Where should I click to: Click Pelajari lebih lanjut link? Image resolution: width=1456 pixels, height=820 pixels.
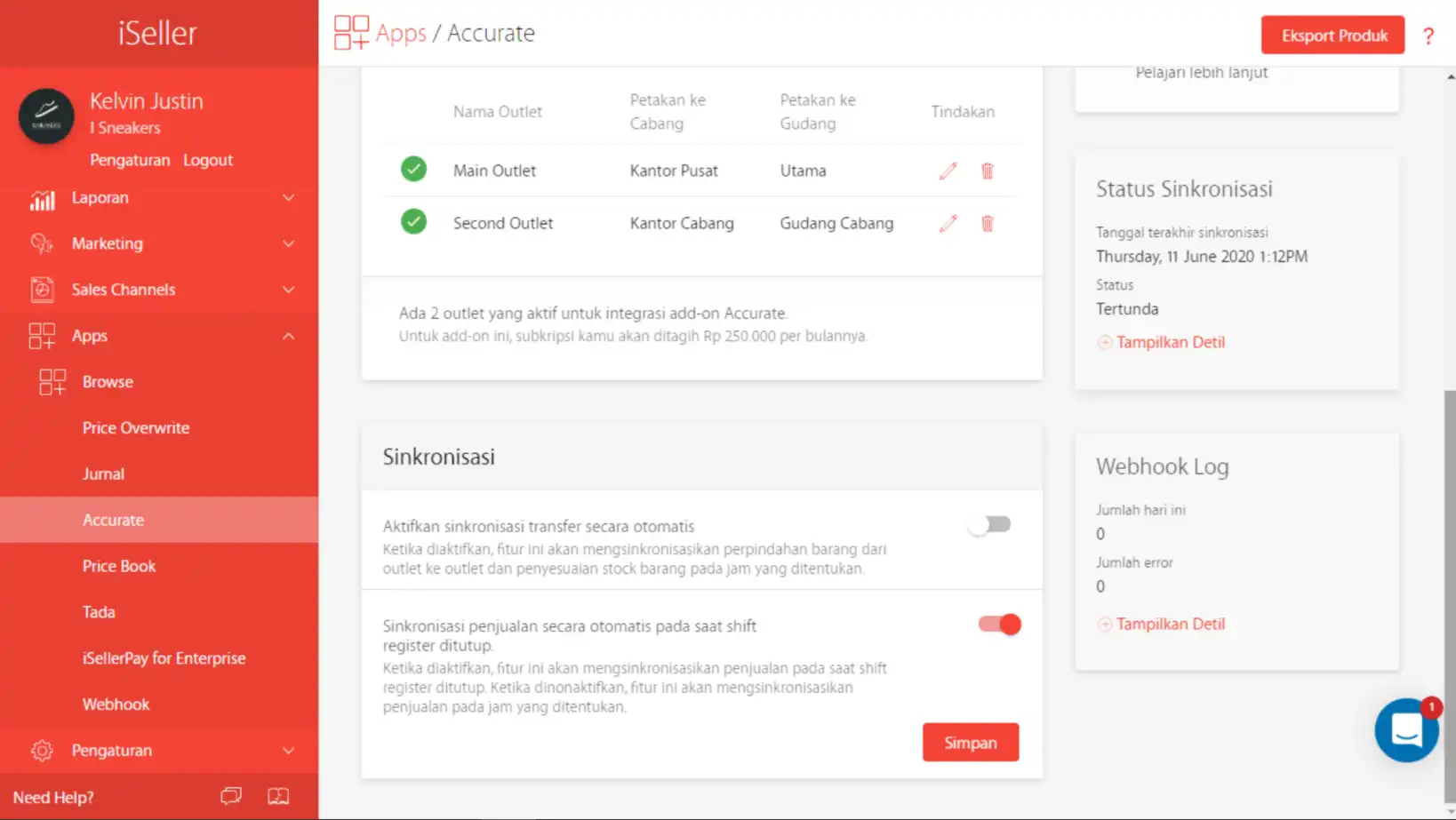[1201, 73]
